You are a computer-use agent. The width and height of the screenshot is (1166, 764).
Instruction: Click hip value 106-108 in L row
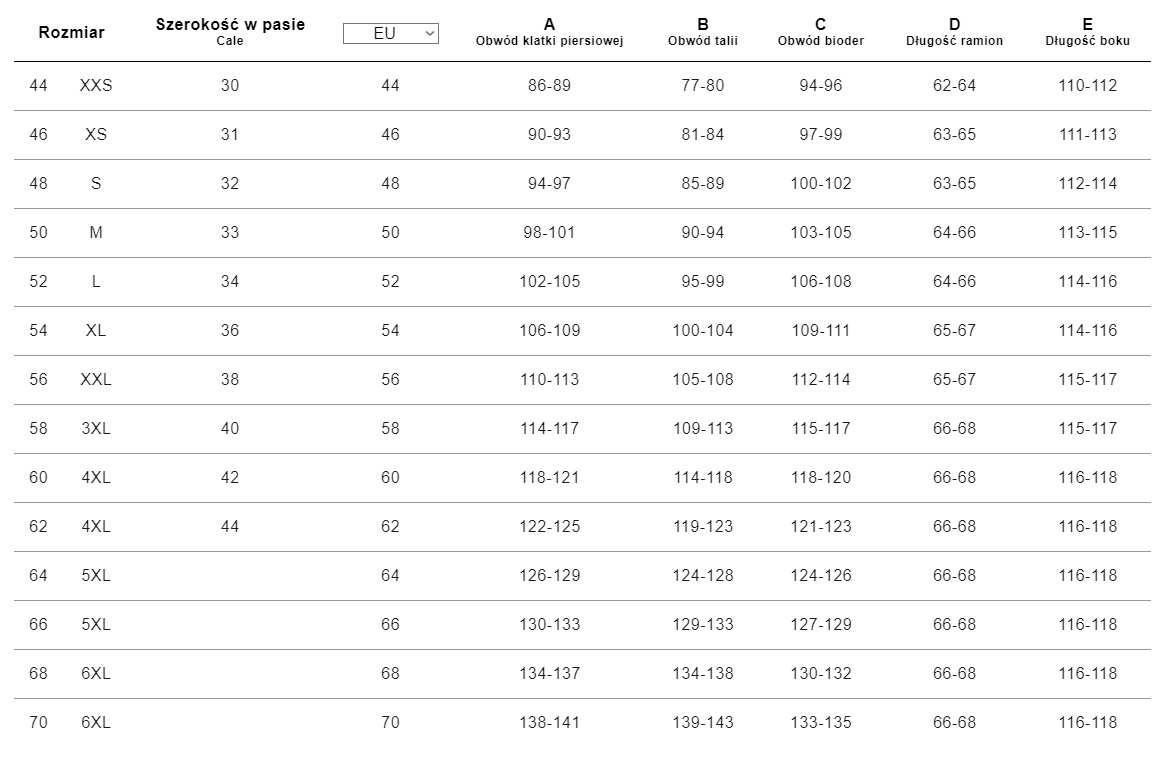coord(820,282)
